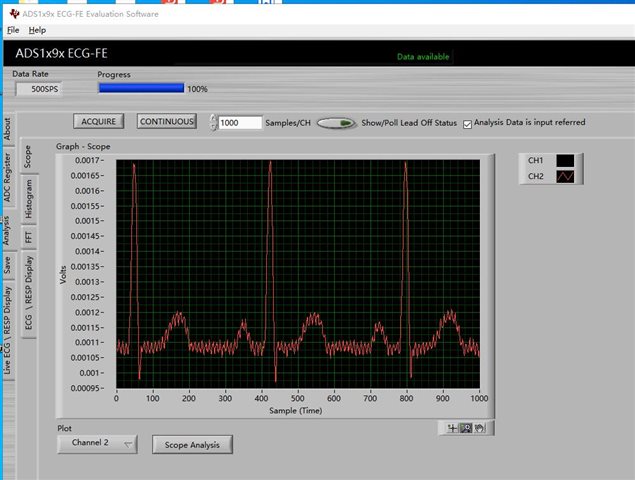Screen dimensions: 635x480
Task: Click the Y-axis value 0.0012
Action: coord(87,312)
